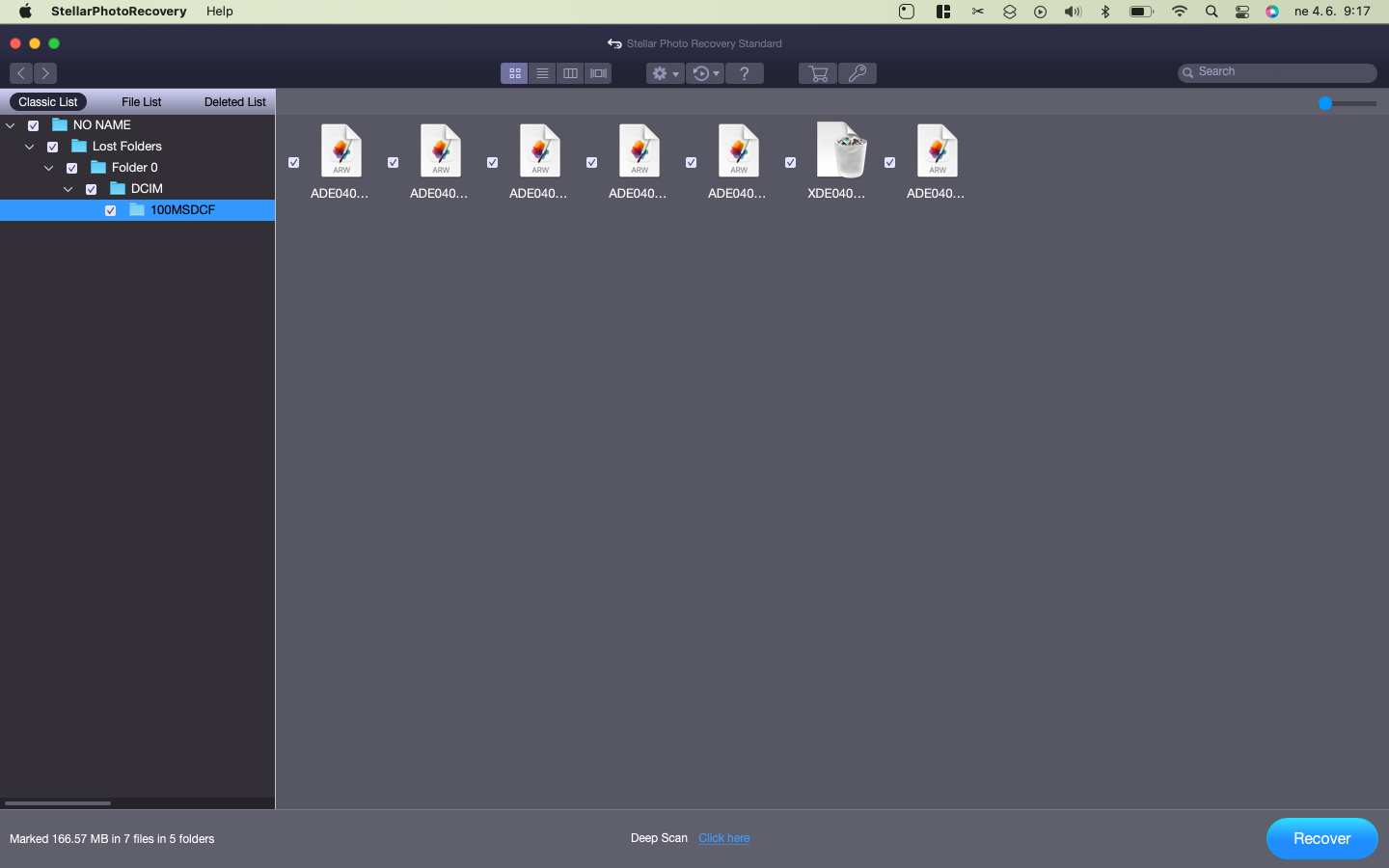
Task: Uncheck the XDE040 file checkbox
Action: [x=790, y=162]
